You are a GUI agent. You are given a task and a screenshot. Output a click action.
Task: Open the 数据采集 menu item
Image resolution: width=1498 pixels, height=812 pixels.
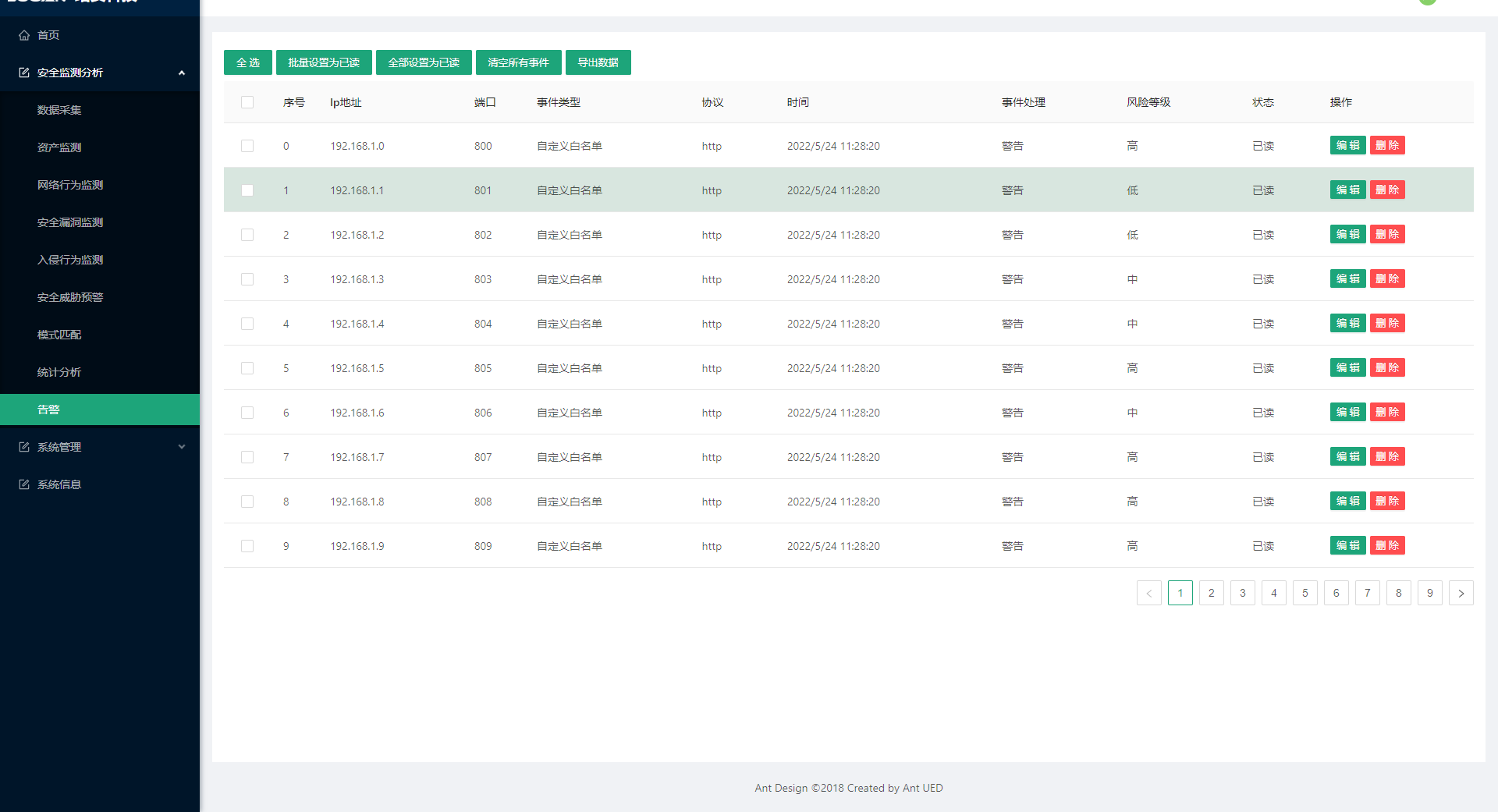pyautogui.click(x=59, y=110)
